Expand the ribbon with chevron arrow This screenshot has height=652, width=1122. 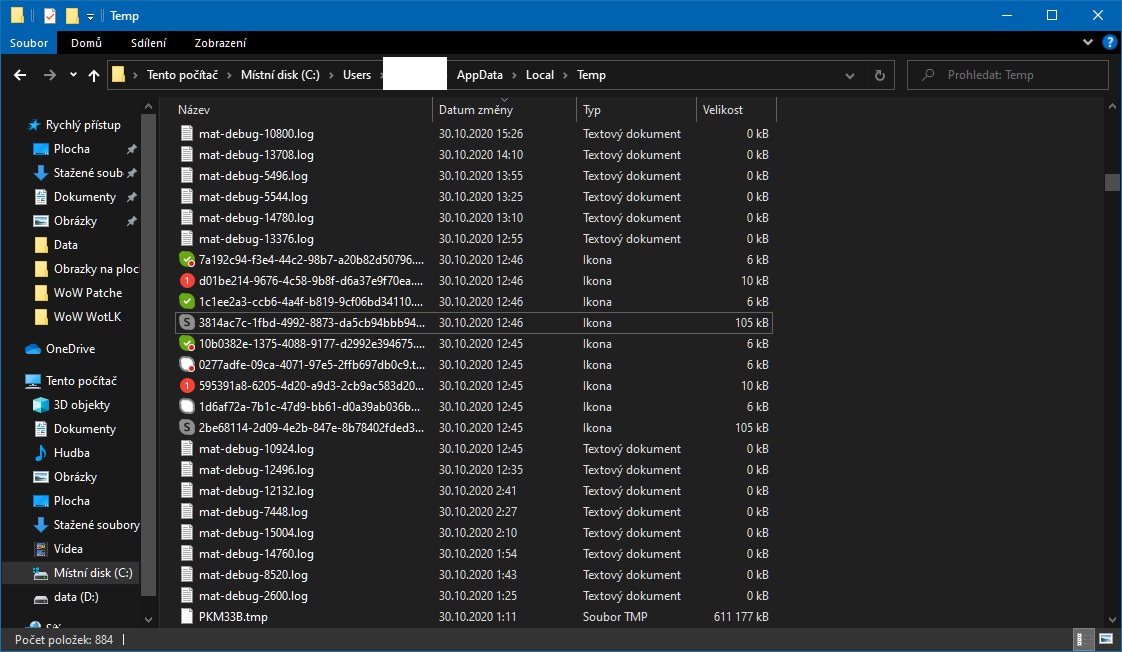pos(1089,43)
